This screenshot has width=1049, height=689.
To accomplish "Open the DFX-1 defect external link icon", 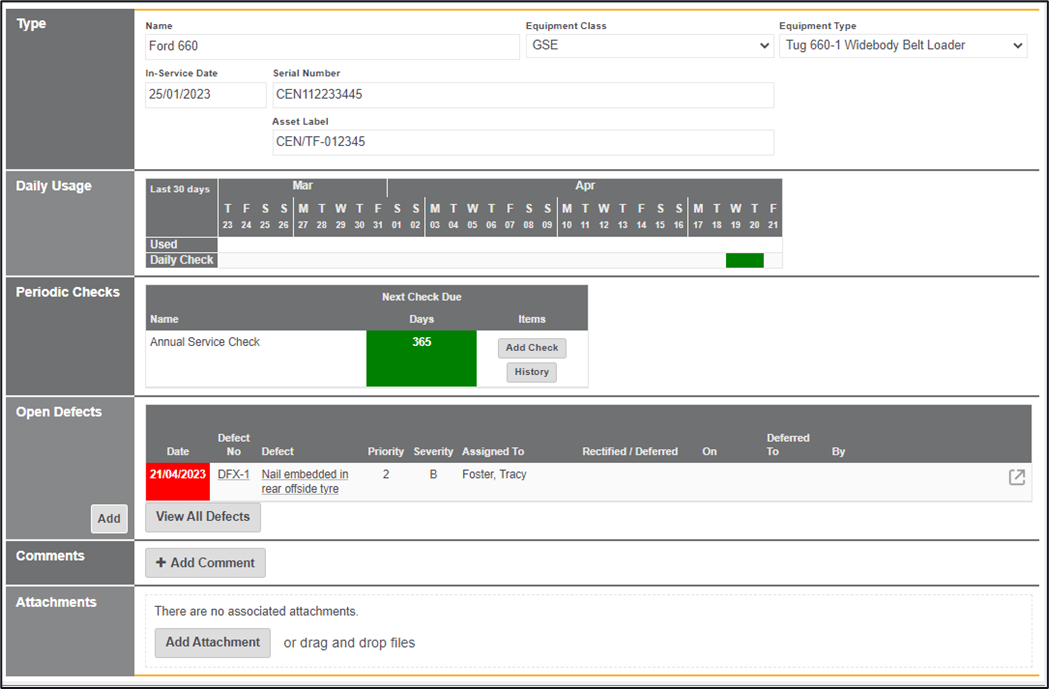I will 1016,477.
